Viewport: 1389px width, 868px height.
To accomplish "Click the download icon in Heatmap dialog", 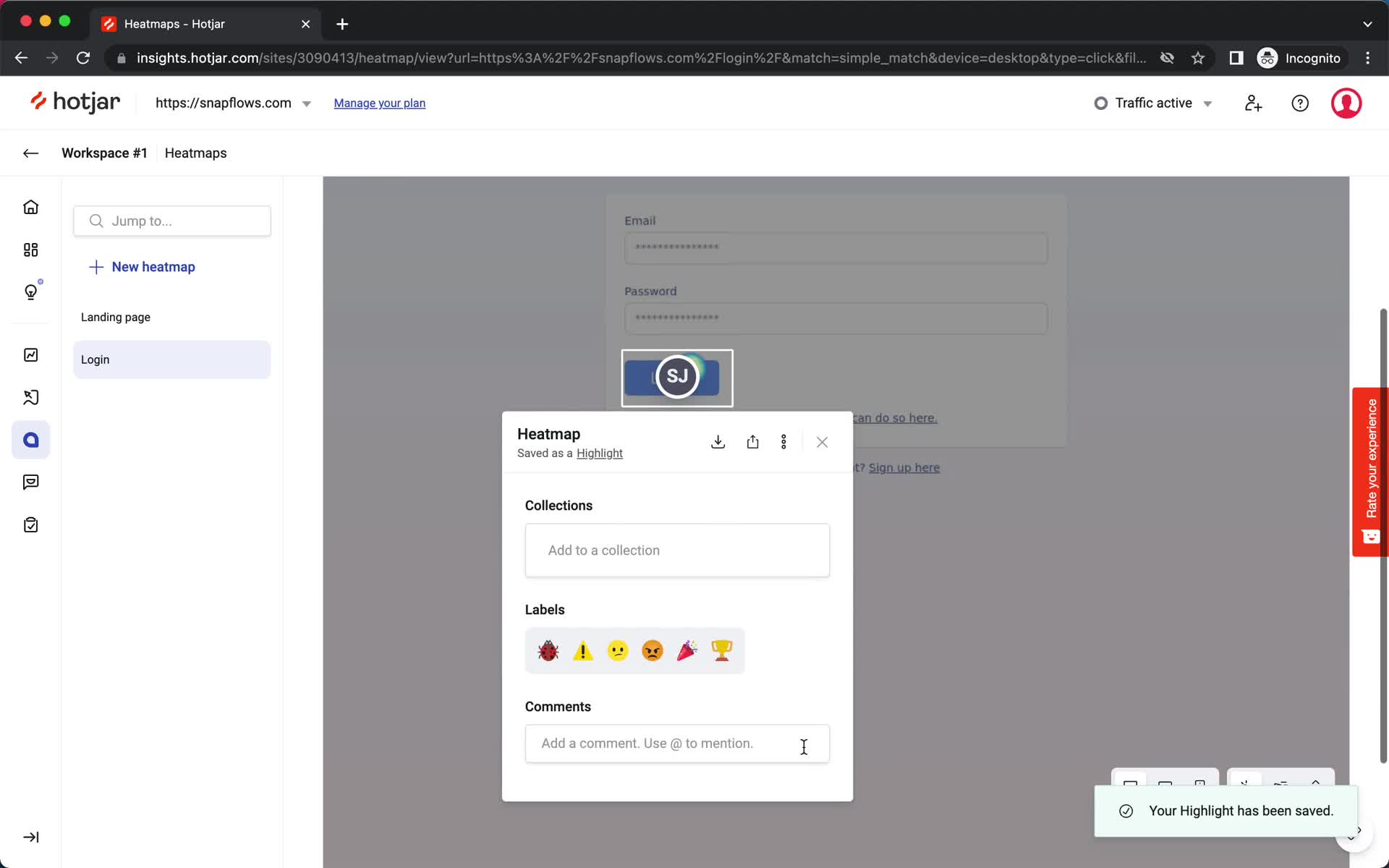I will (716, 441).
